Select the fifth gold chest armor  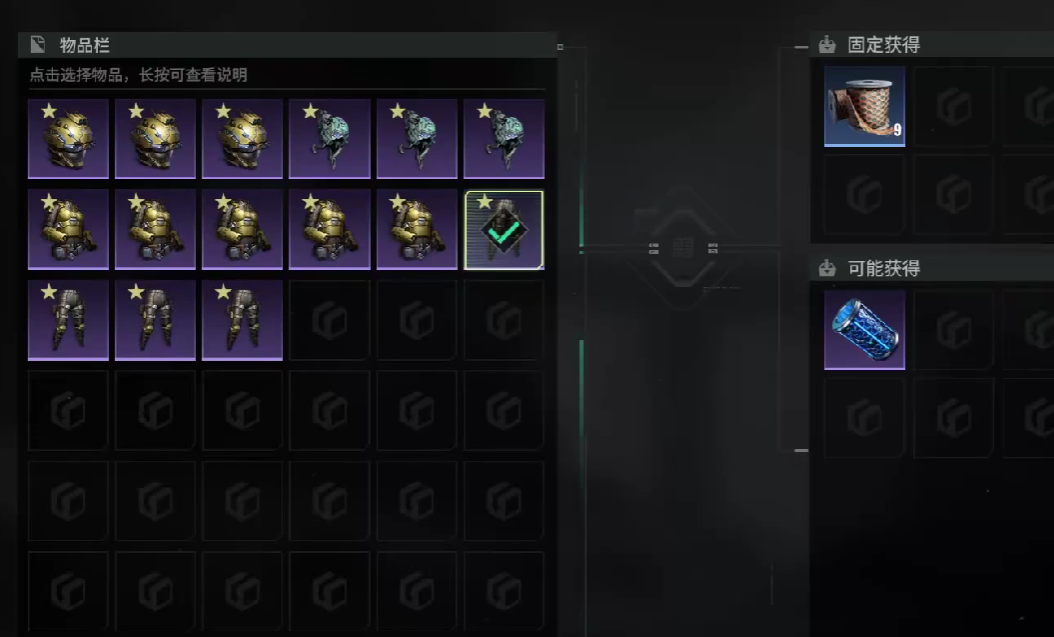pyautogui.click(x=417, y=230)
